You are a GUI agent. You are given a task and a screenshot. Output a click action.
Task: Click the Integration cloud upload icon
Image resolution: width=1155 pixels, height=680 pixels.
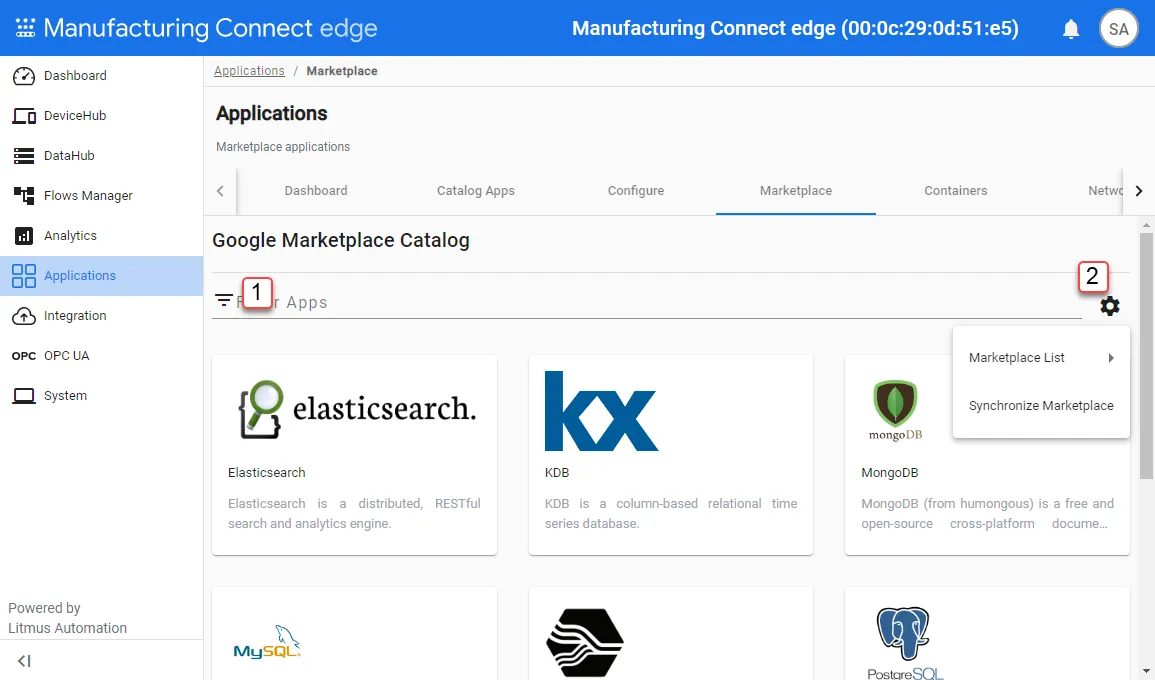(x=24, y=316)
